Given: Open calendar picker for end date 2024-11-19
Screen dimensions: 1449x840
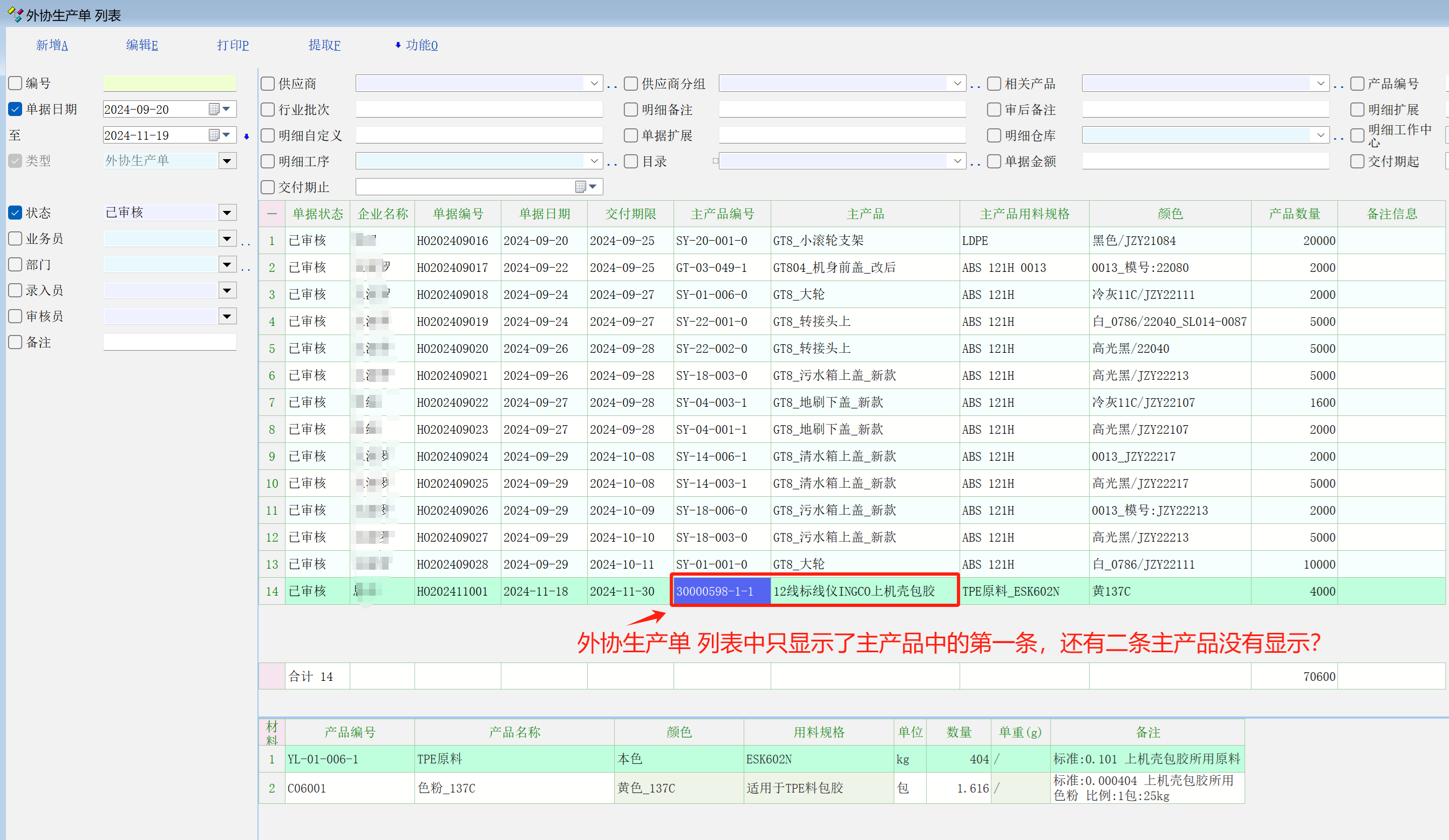Looking at the screenshot, I should click(214, 135).
